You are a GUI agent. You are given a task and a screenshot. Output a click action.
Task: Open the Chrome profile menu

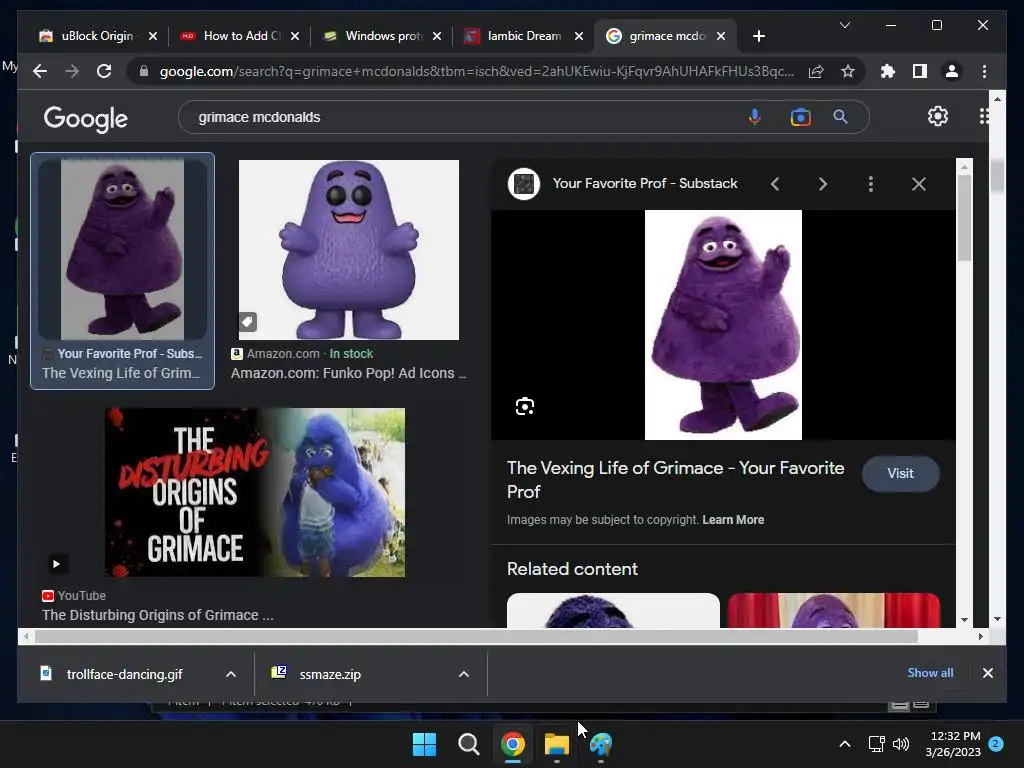952,71
